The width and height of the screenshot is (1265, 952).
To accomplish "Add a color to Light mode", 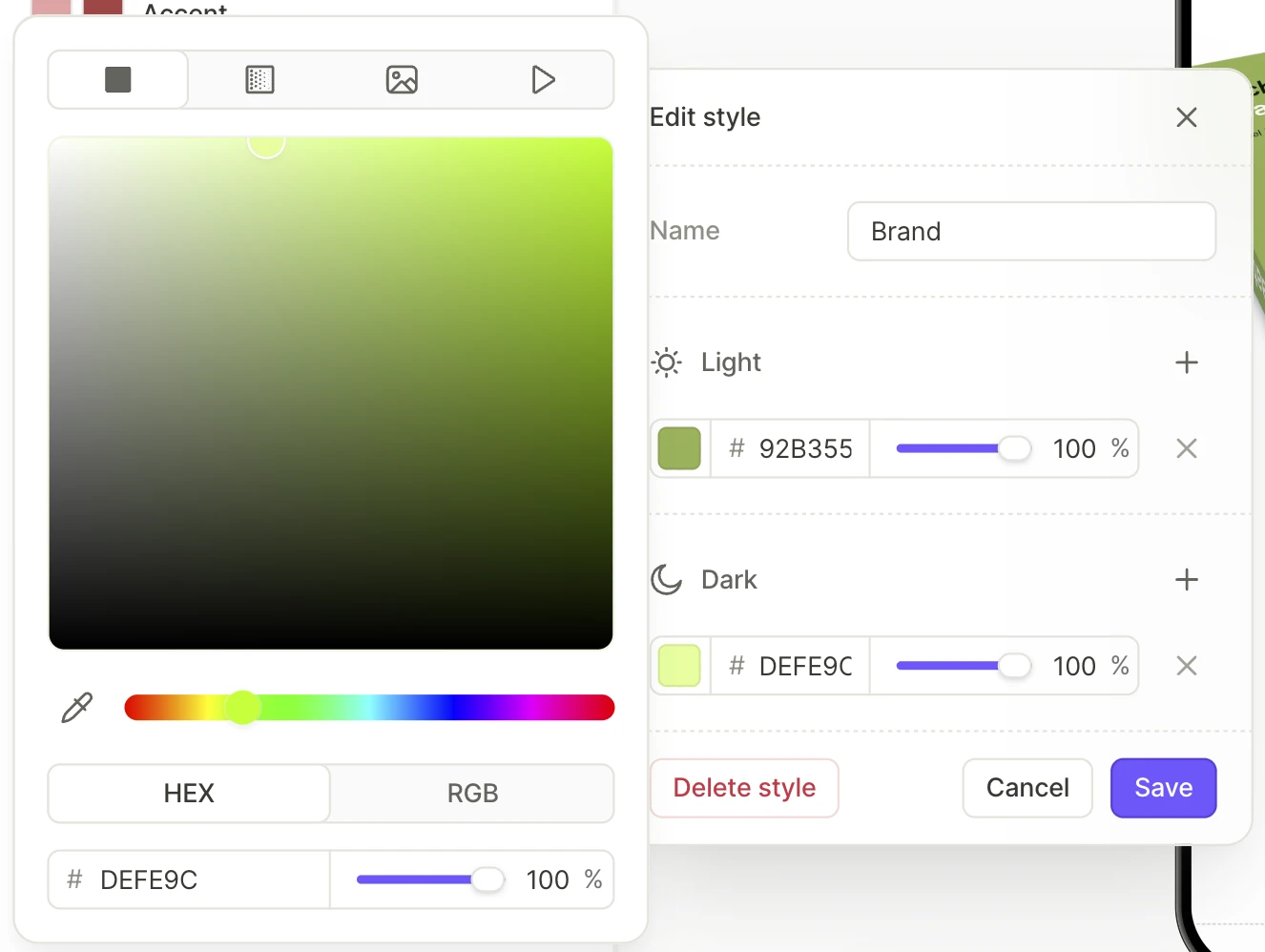I will coord(1187,362).
